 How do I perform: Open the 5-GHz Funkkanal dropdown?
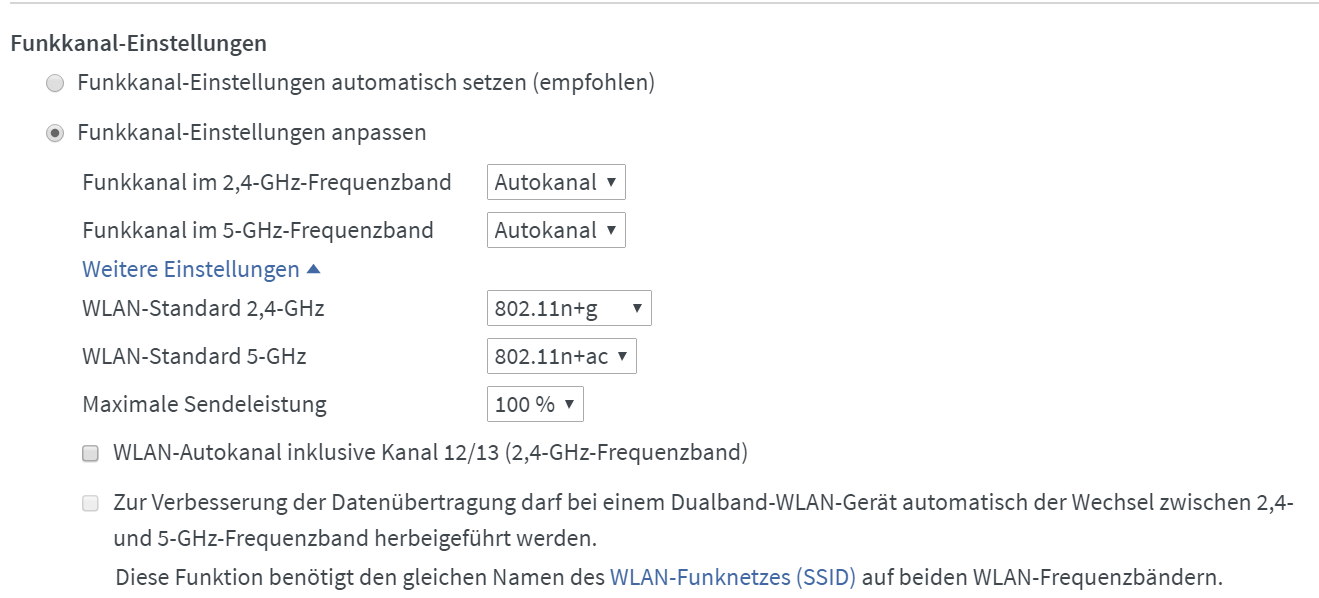[555, 230]
